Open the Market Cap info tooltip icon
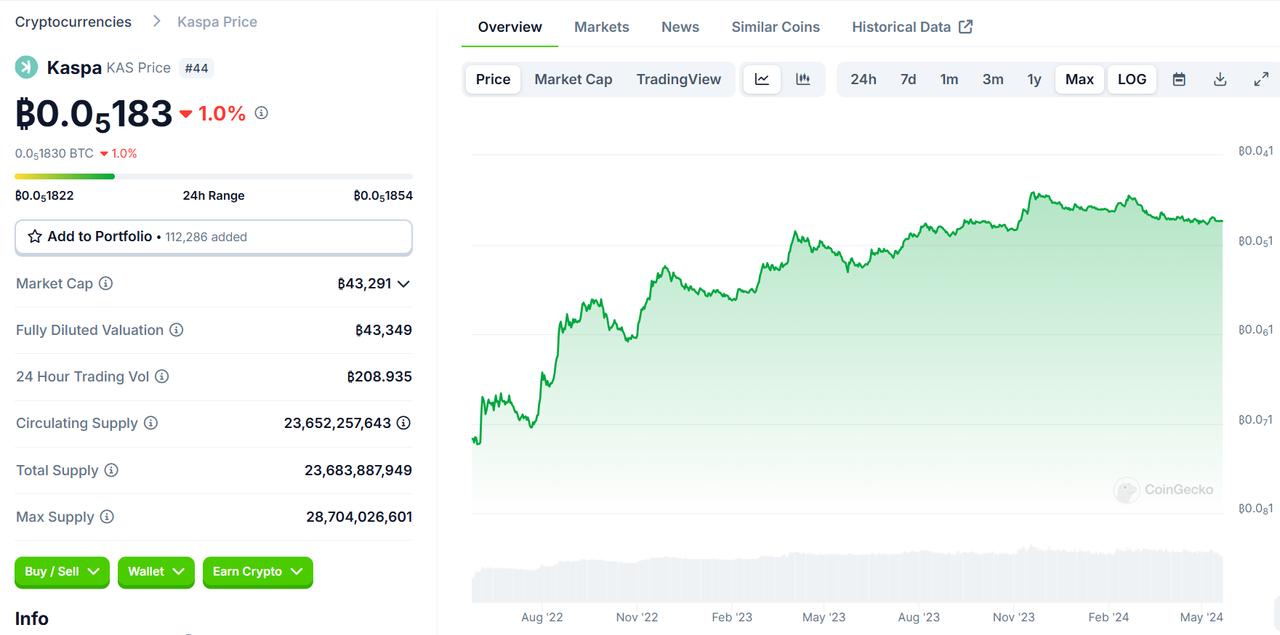Image resolution: width=1280 pixels, height=635 pixels. (106, 284)
